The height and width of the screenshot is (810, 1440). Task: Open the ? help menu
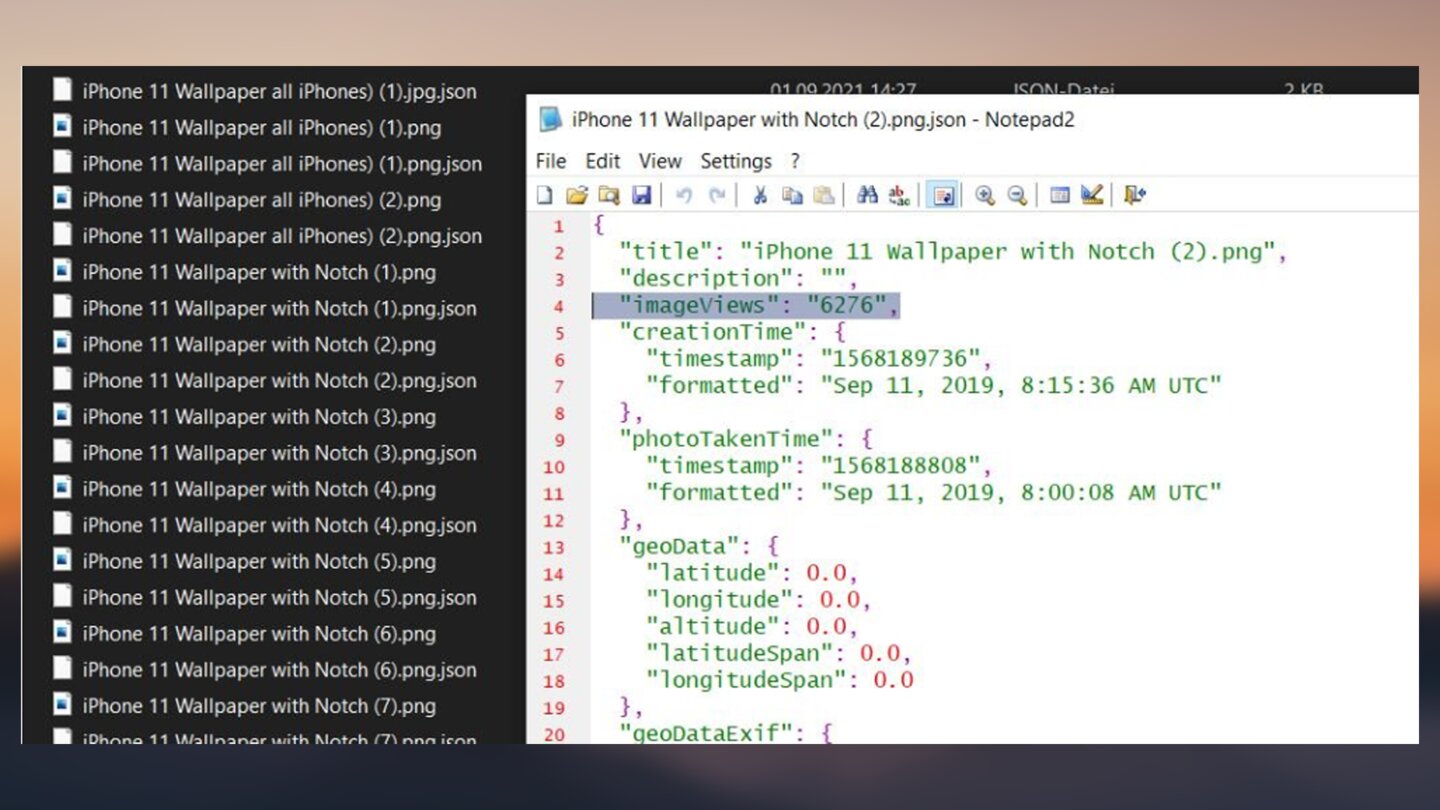[x=795, y=161]
